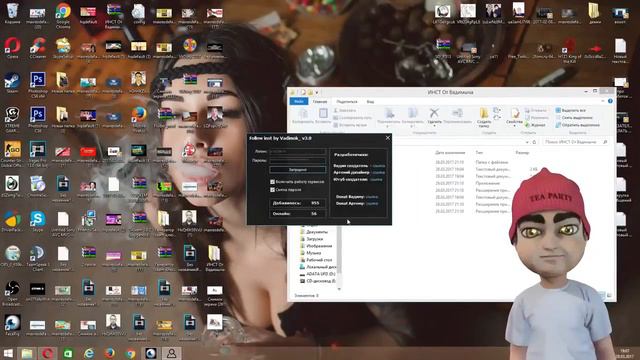Select the Mozilla Firefox desktop shortcut
This screenshot has height=360, width=640.
[x=139, y=118]
